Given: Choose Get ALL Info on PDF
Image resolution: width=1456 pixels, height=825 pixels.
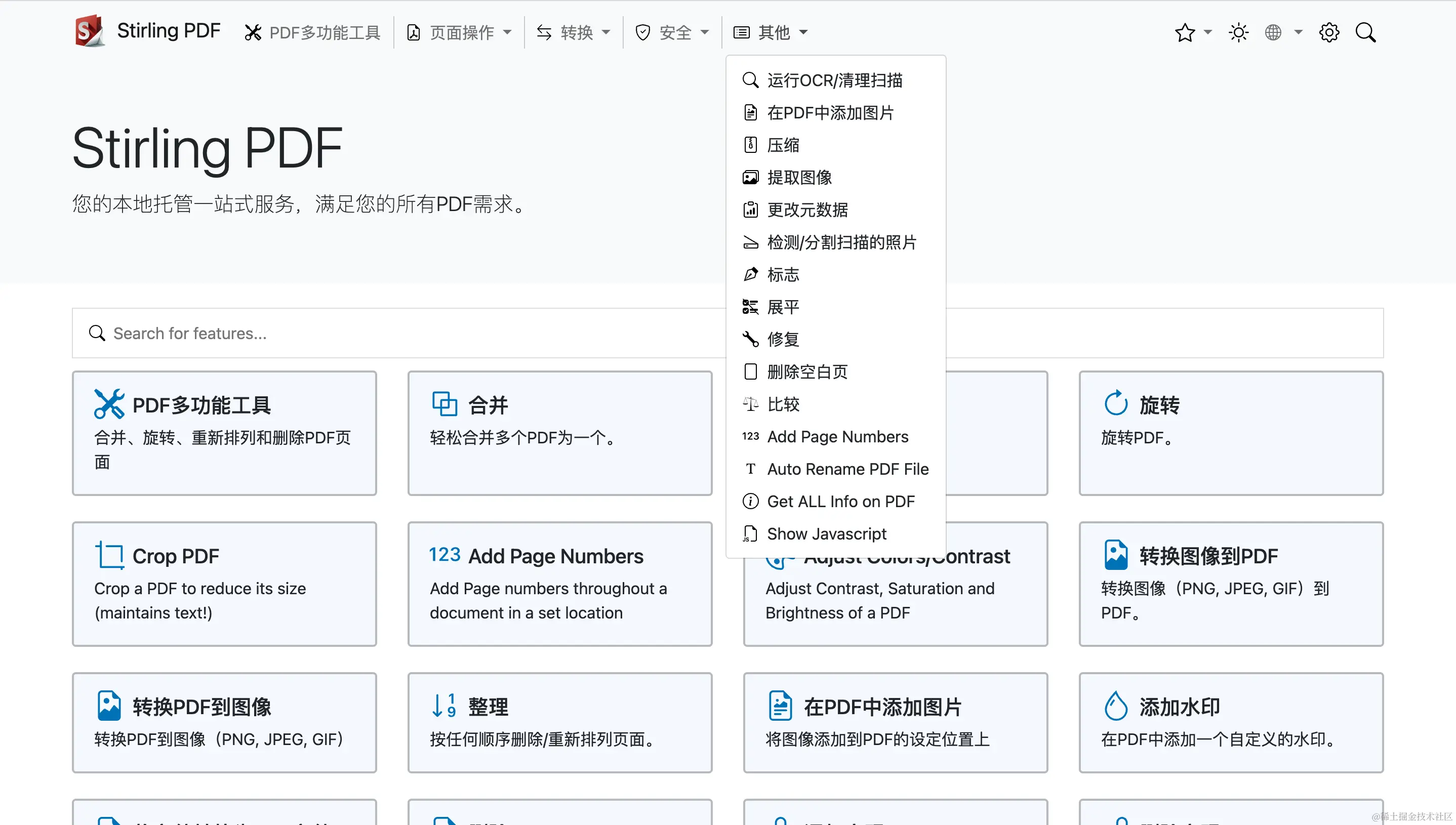Looking at the screenshot, I should [835, 501].
